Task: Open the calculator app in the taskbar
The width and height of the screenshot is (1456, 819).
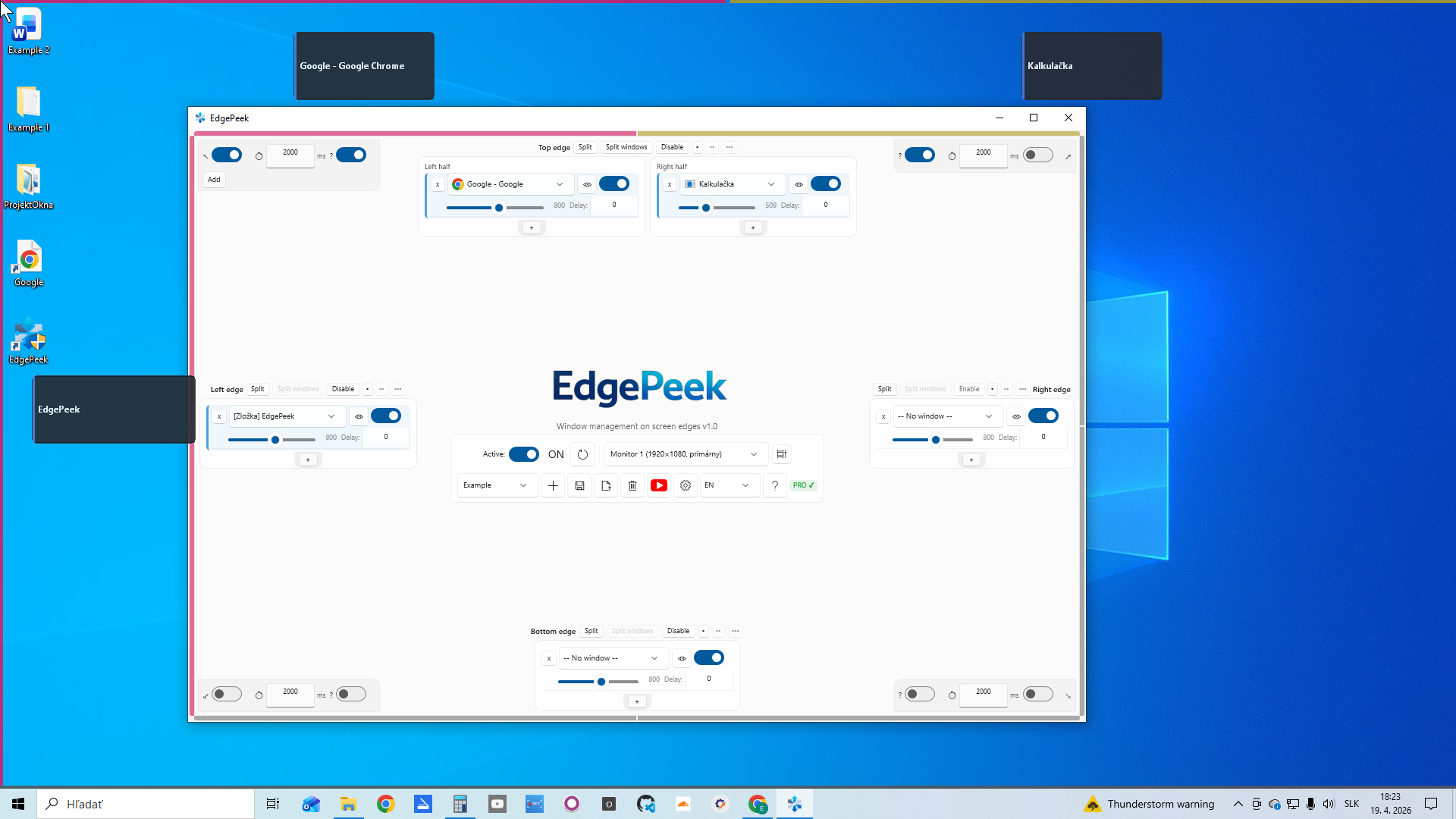Action: coord(460,804)
